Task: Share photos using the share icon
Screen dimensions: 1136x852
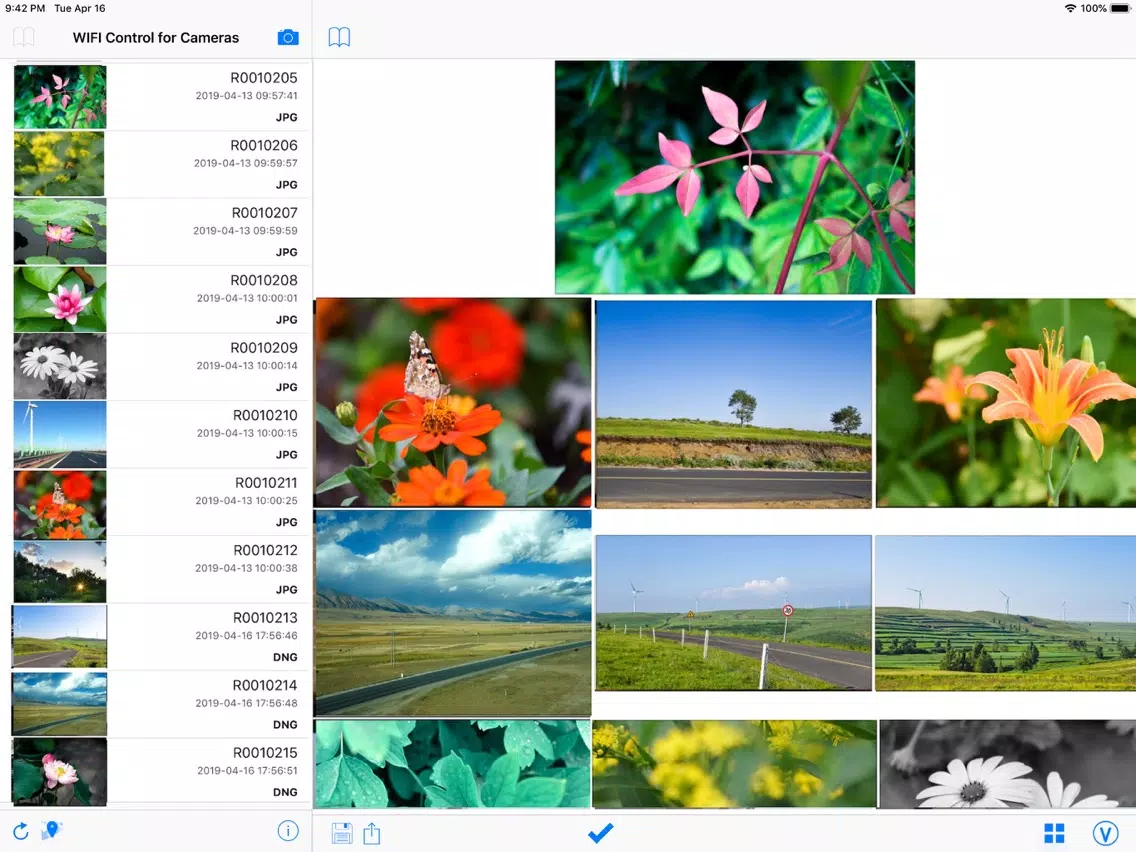Action: pyautogui.click(x=372, y=832)
